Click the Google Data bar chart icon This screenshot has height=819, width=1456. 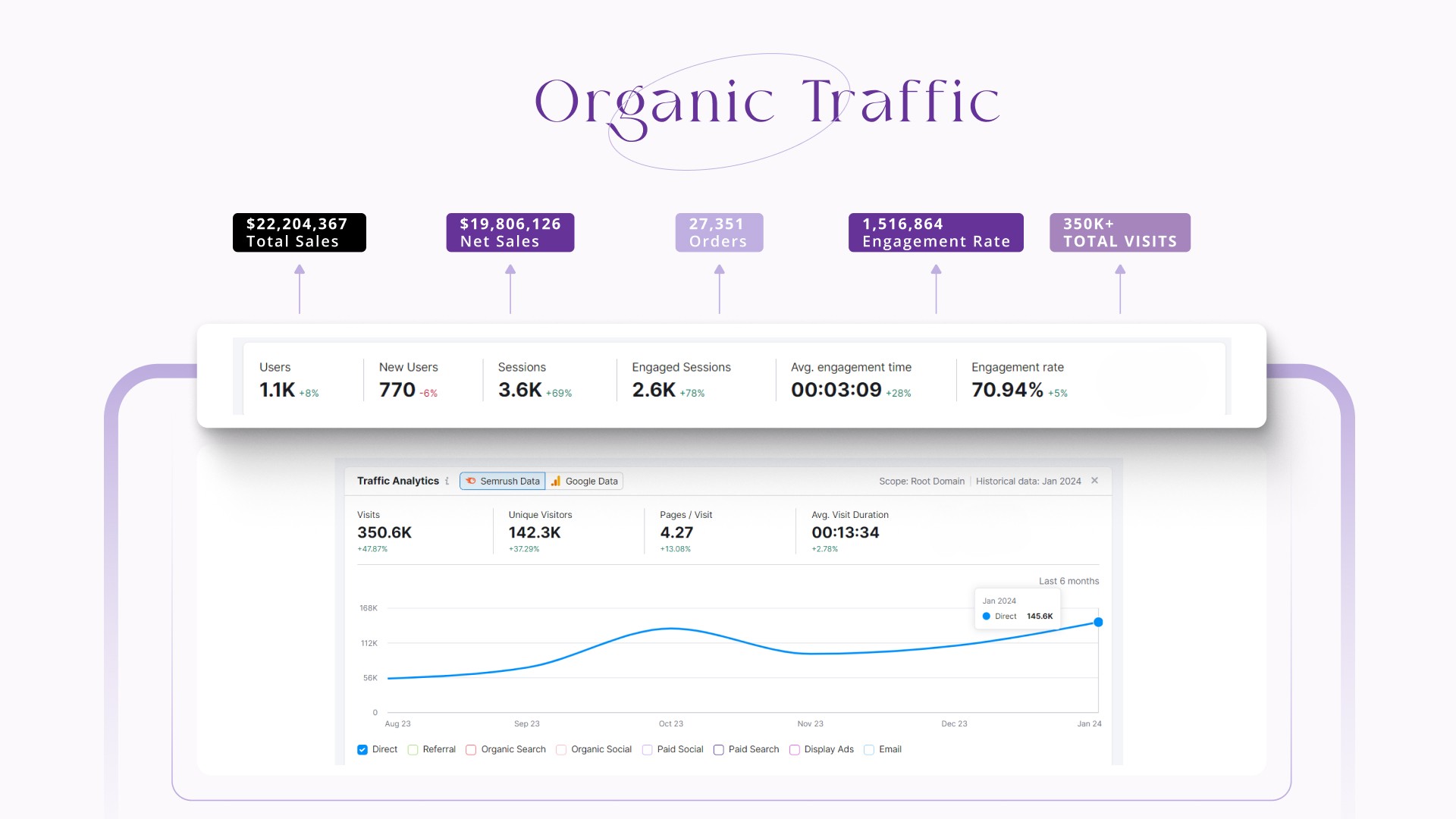coord(556,481)
